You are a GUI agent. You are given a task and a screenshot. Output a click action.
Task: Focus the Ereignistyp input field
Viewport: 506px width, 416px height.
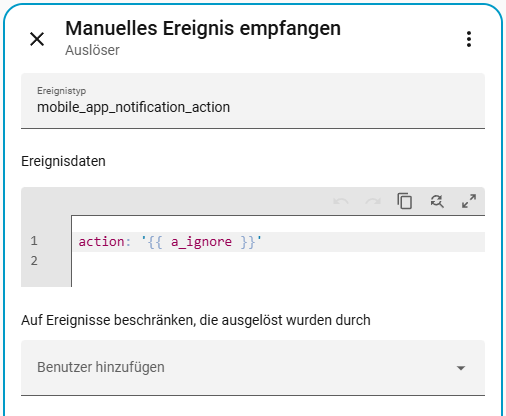(x=253, y=101)
